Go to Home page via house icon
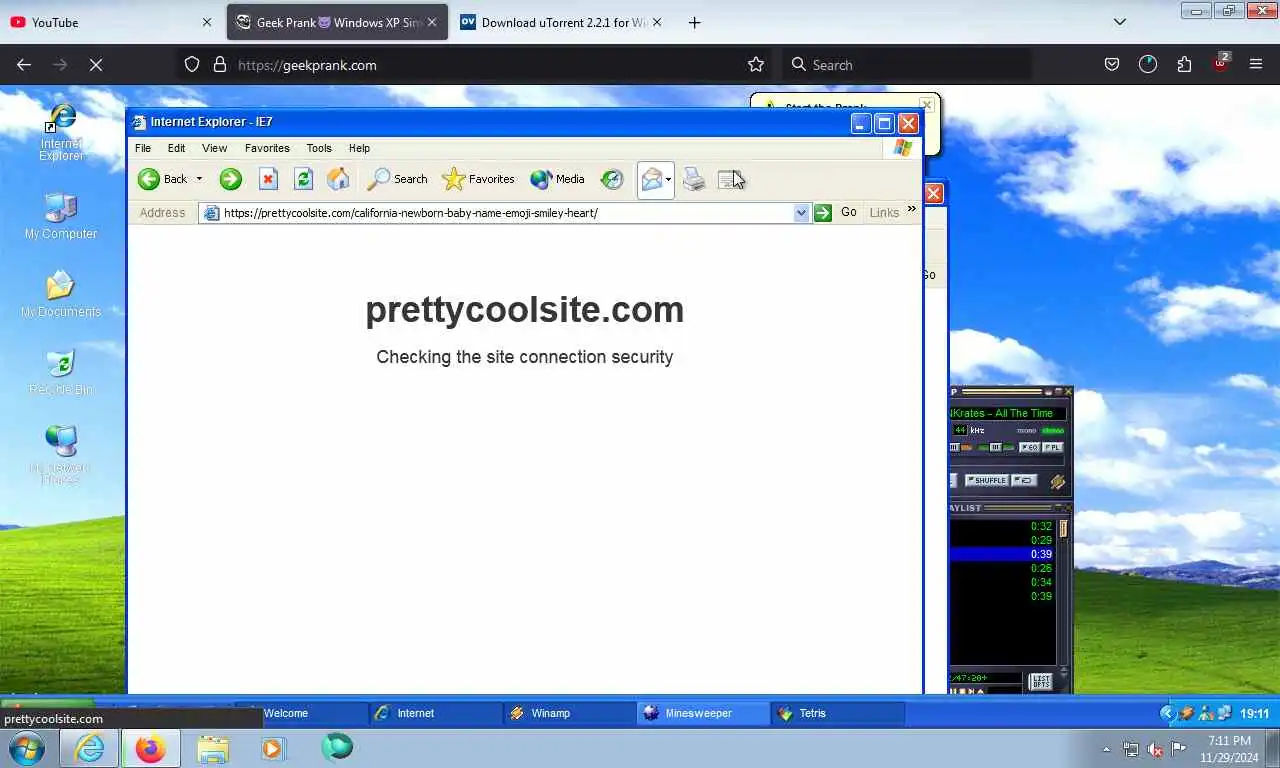The image size is (1280, 768). click(x=339, y=179)
